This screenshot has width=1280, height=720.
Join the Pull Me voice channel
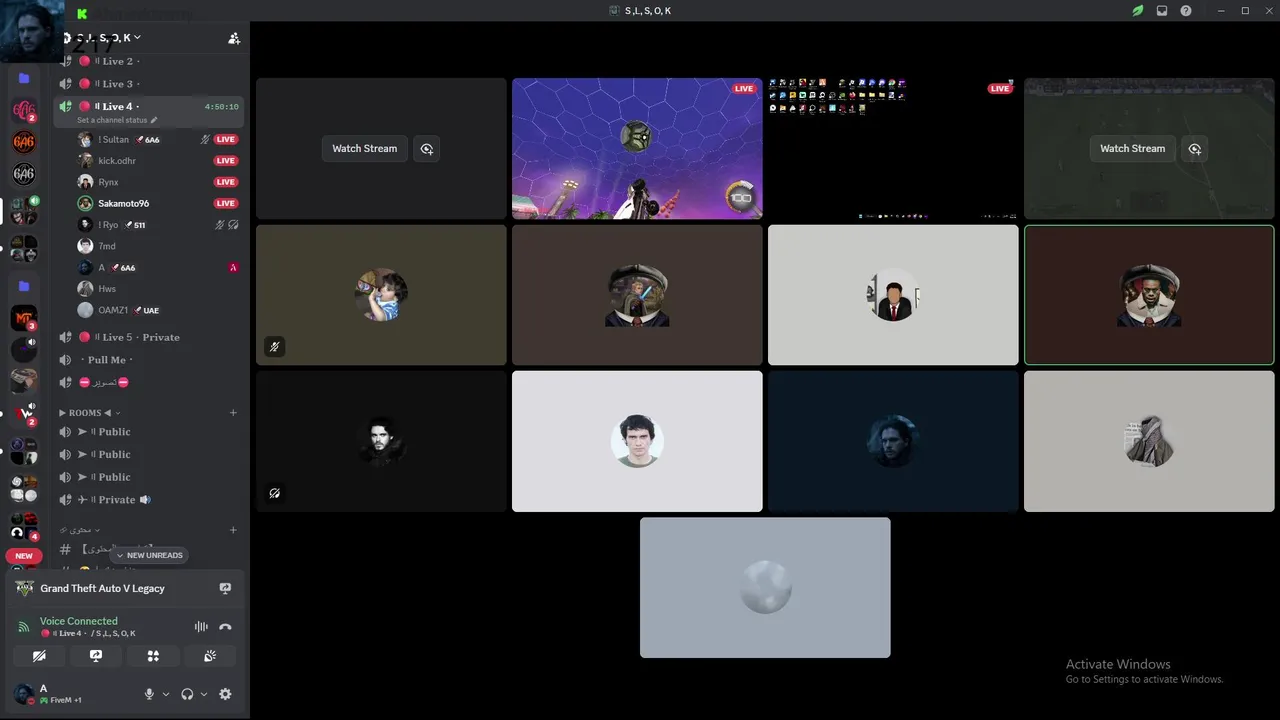coord(149,360)
